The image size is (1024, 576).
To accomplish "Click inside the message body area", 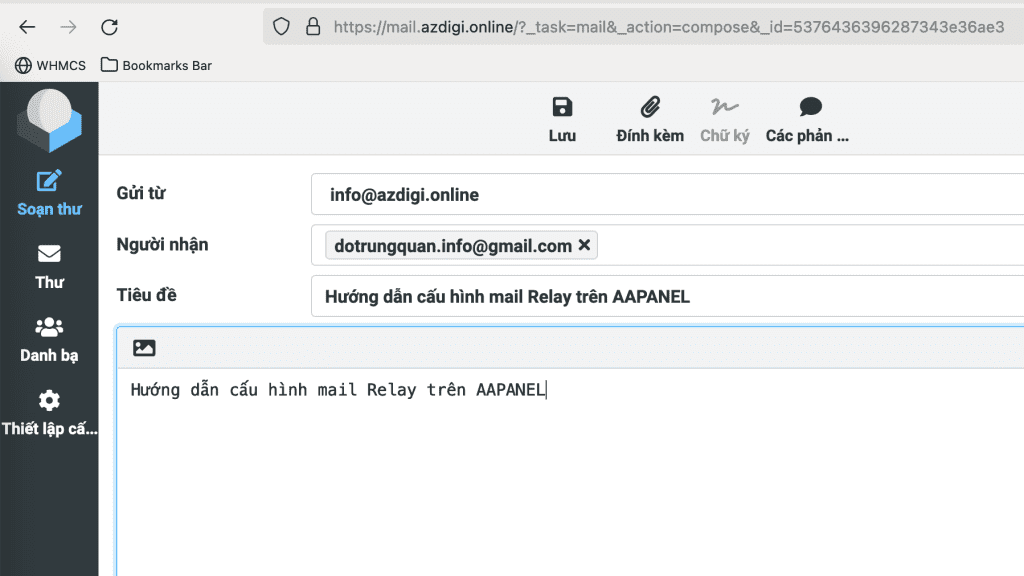I will pyautogui.click(x=570, y=470).
